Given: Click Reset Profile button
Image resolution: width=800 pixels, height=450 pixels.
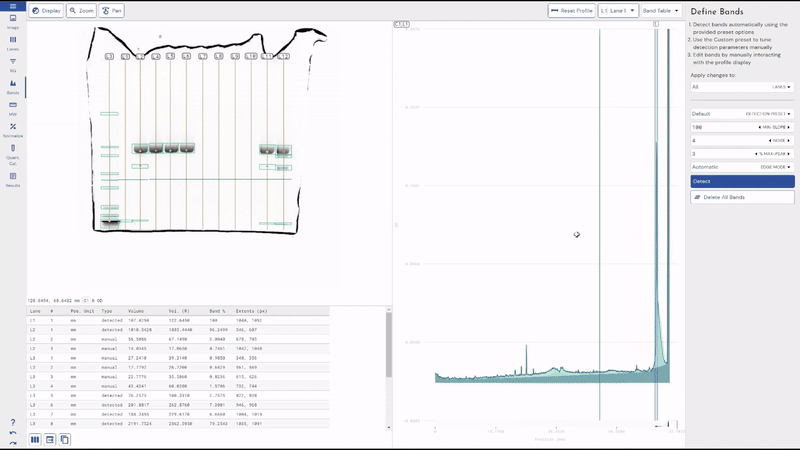Looking at the screenshot, I should 571,11.
